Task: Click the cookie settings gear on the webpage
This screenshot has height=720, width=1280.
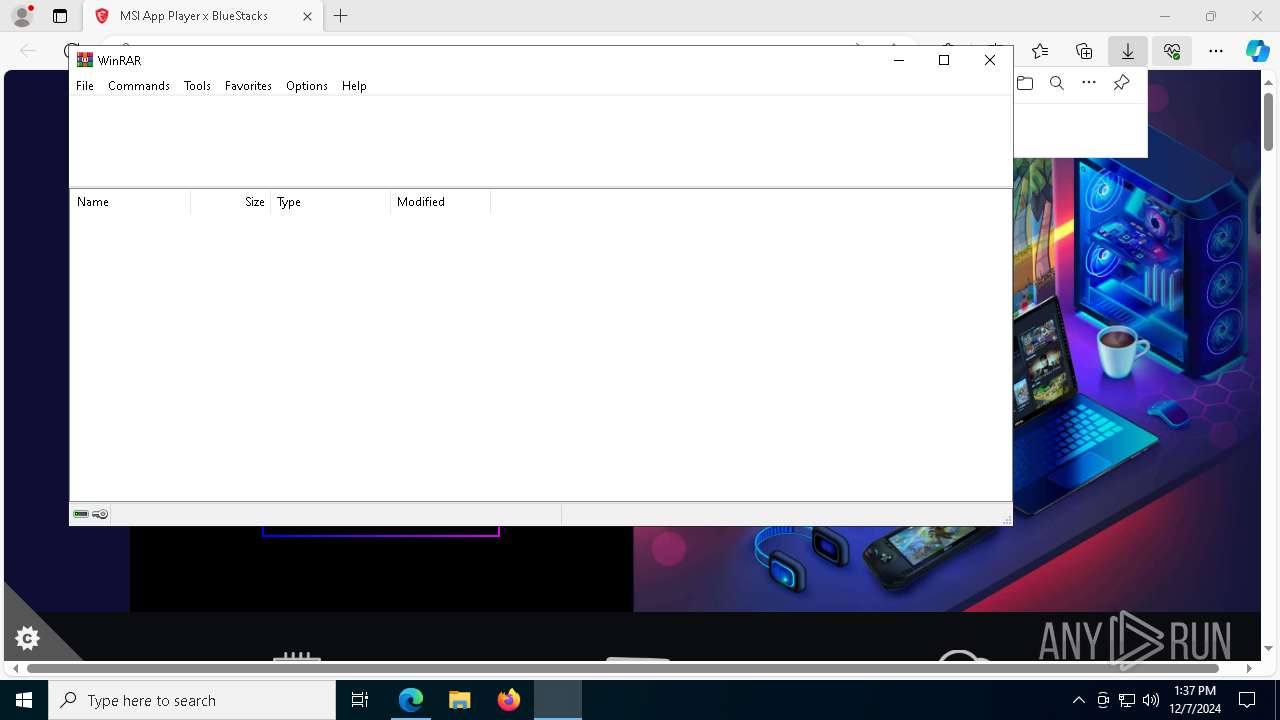Action: [27, 638]
